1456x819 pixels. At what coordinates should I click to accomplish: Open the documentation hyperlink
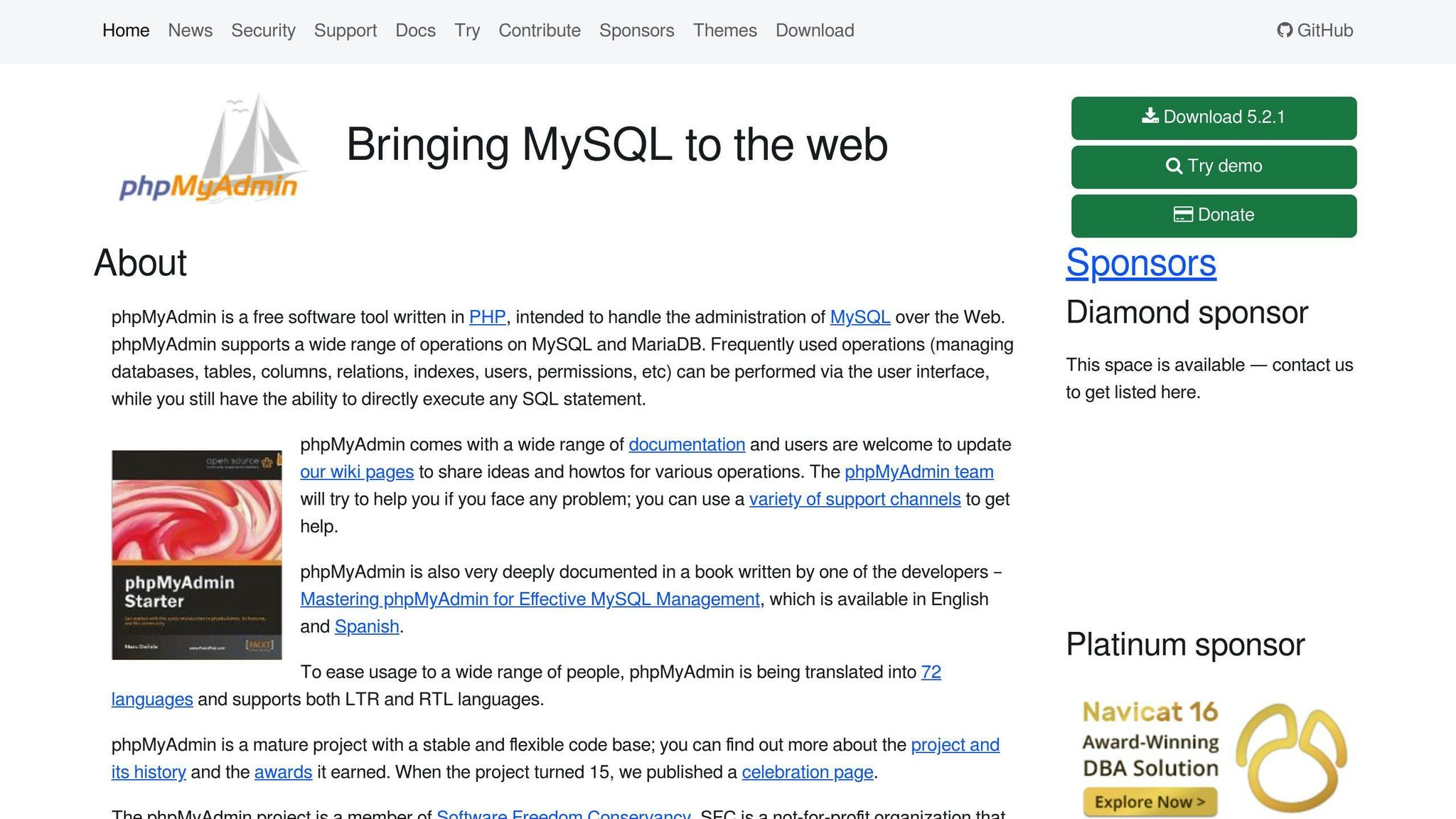(x=686, y=445)
